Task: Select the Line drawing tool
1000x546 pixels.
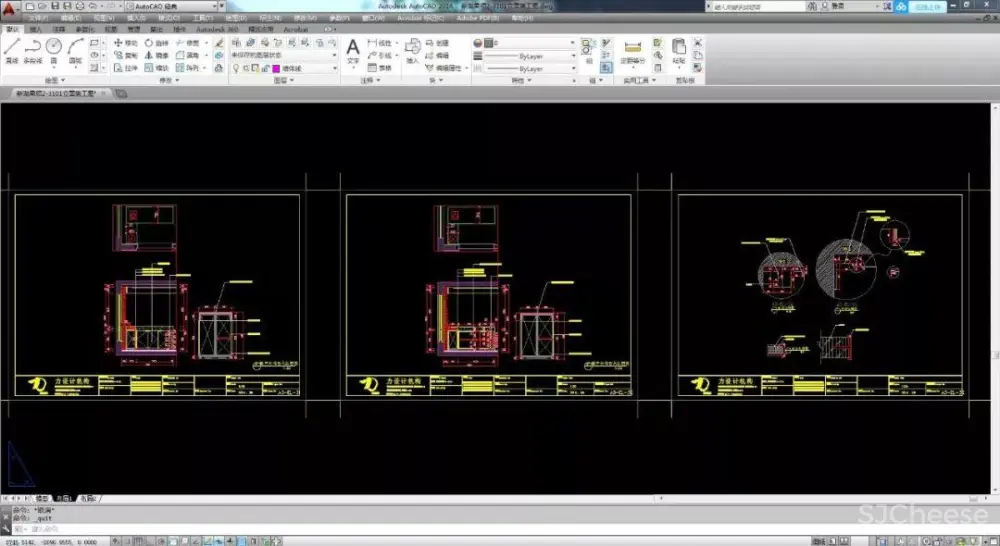Action: [11, 49]
